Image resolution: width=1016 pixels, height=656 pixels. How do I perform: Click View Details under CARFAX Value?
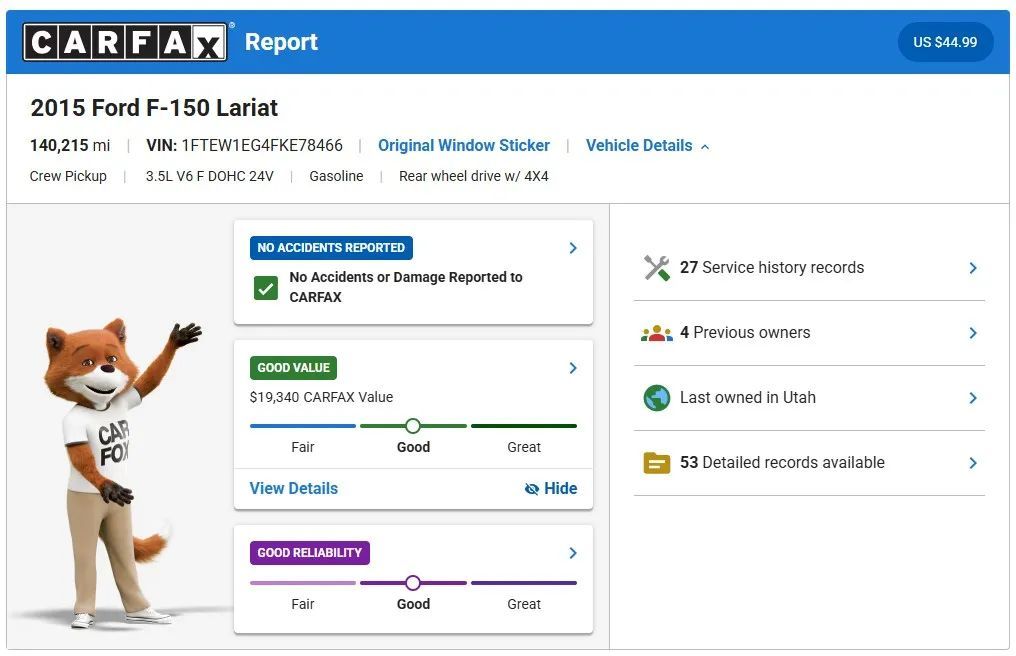pos(293,489)
